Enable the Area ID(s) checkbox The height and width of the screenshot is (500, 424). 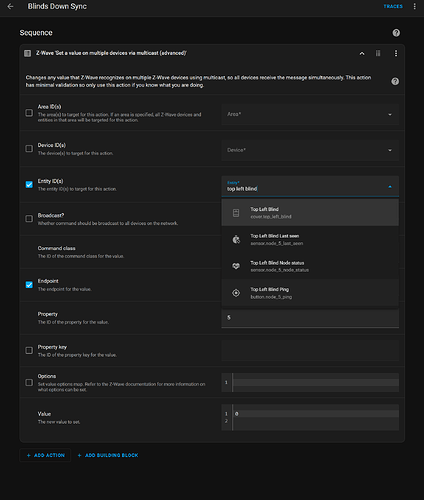click(29, 113)
